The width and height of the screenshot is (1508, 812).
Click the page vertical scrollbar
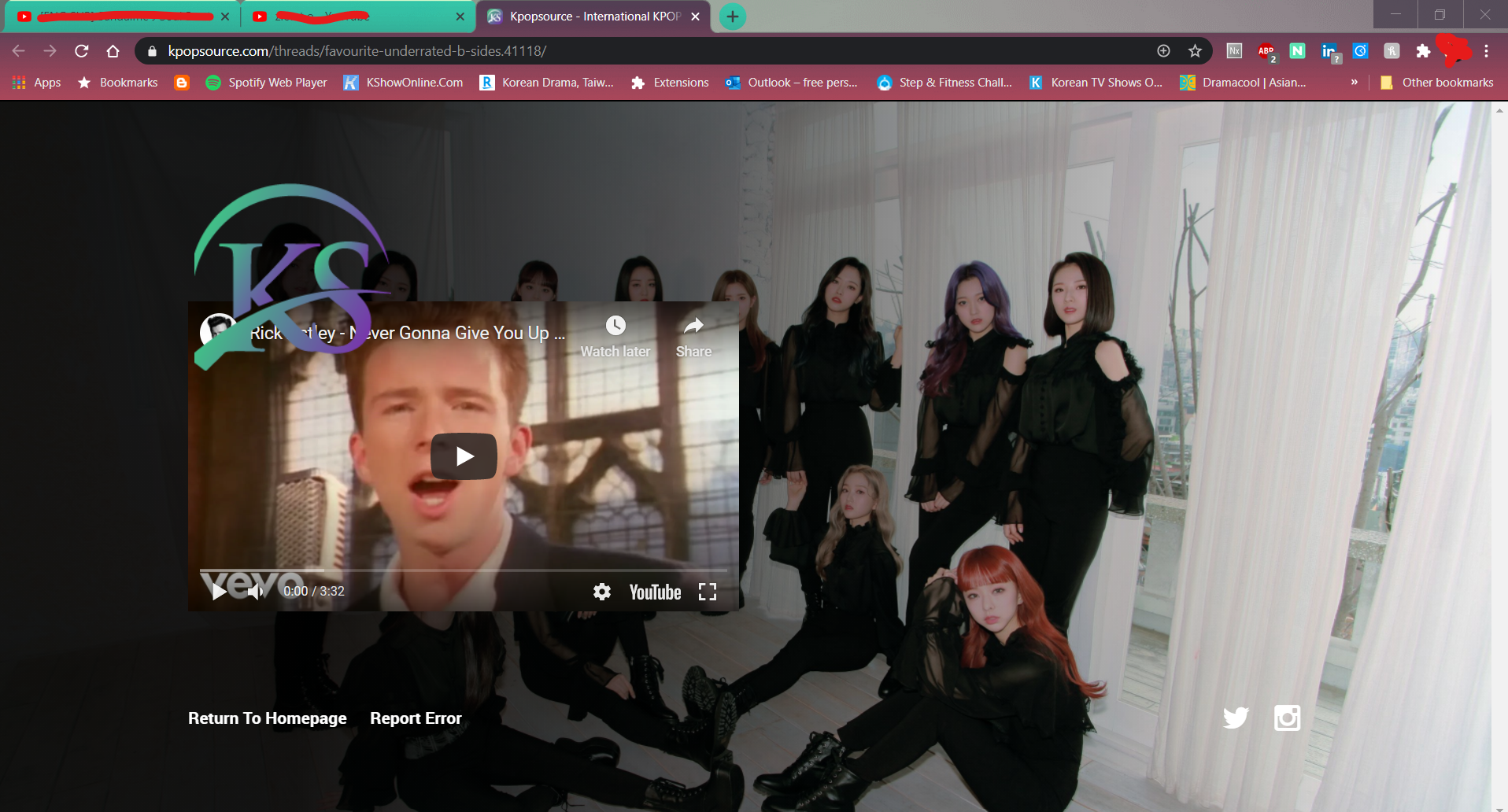(x=1499, y=456)
